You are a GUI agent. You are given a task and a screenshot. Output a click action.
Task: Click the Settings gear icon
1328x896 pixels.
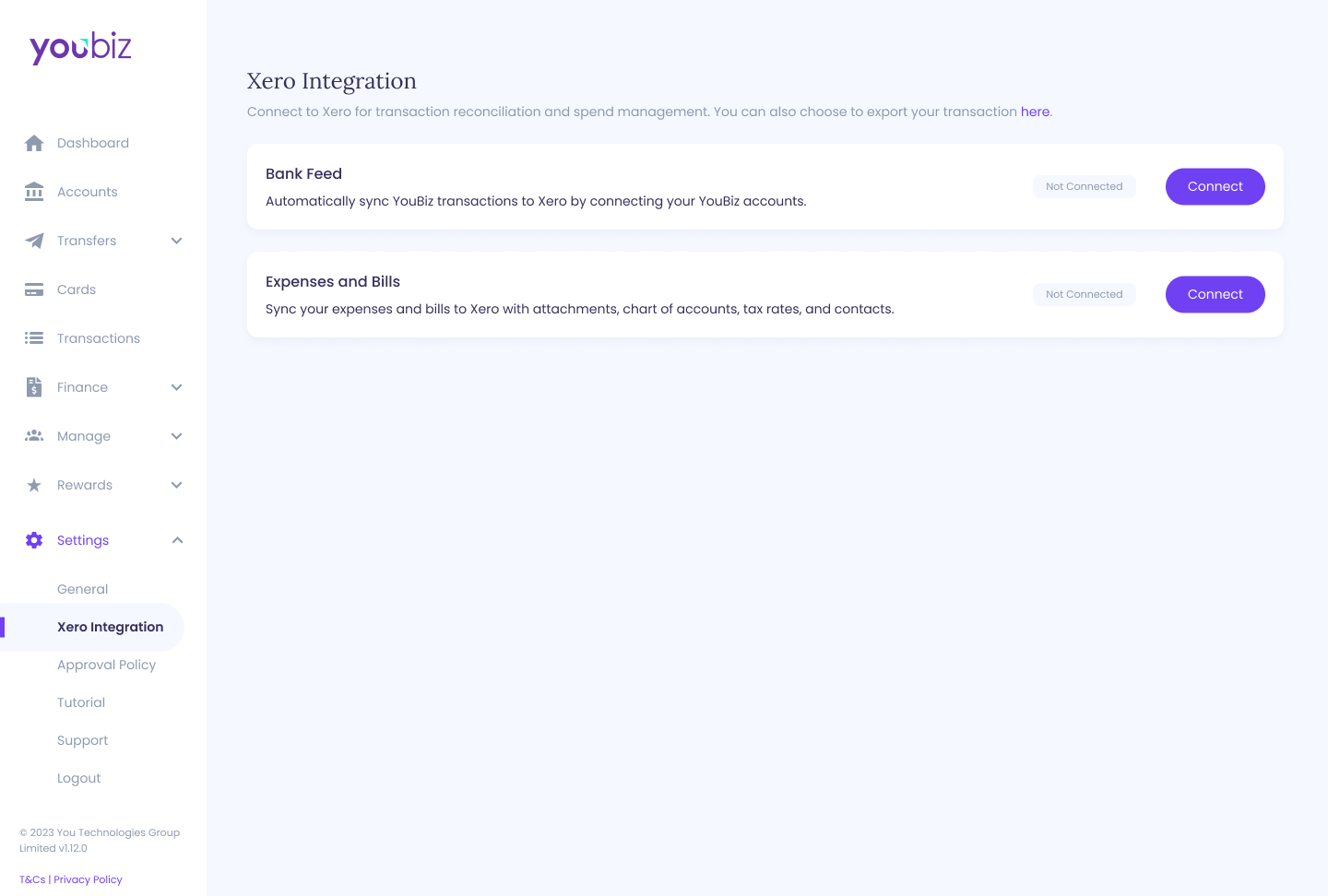point(34,540)
